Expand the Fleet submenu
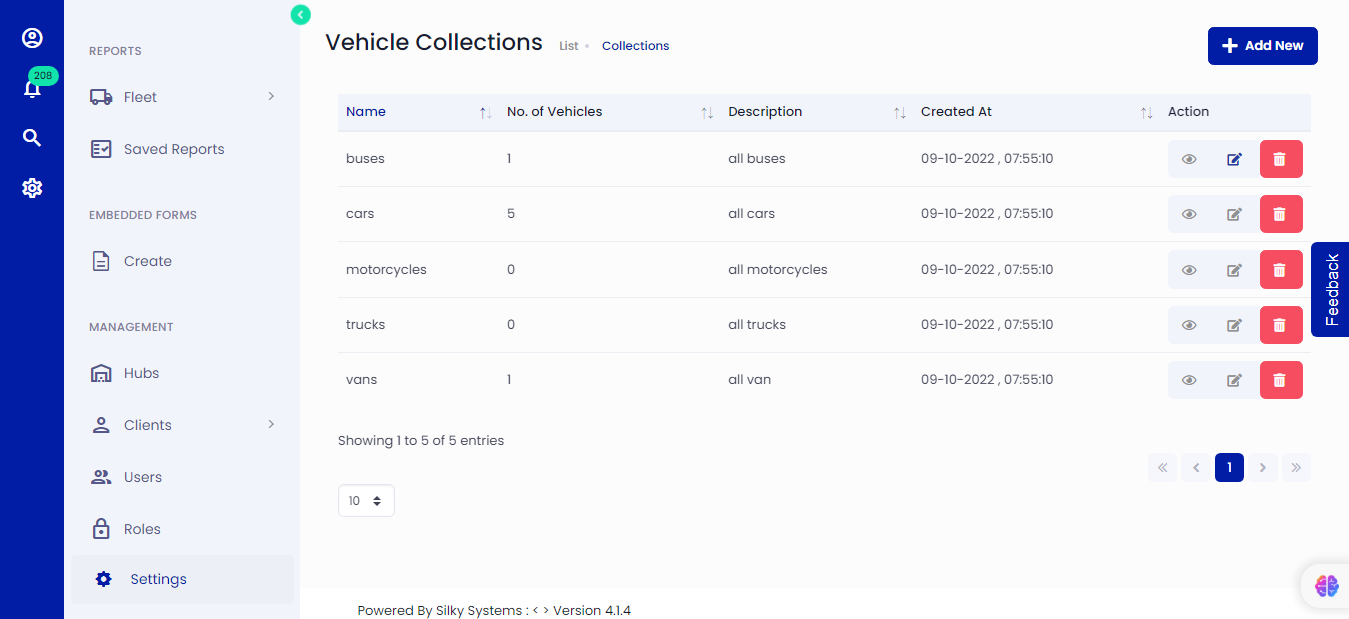1349x619 pixels. (x=269, y=96)
